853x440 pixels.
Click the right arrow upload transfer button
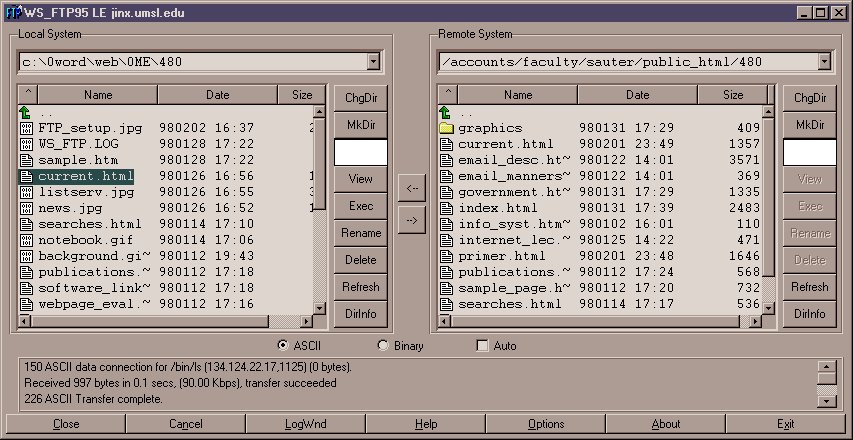coord(412,217)
